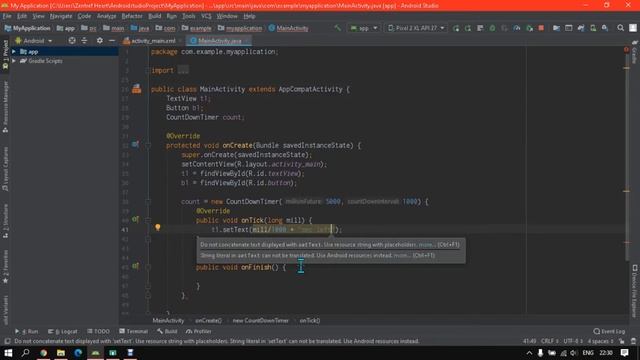This screenshot has height=360, width=640.
Task: Click the override gutter icon beside onFinish
Action: tap(136, 266)
